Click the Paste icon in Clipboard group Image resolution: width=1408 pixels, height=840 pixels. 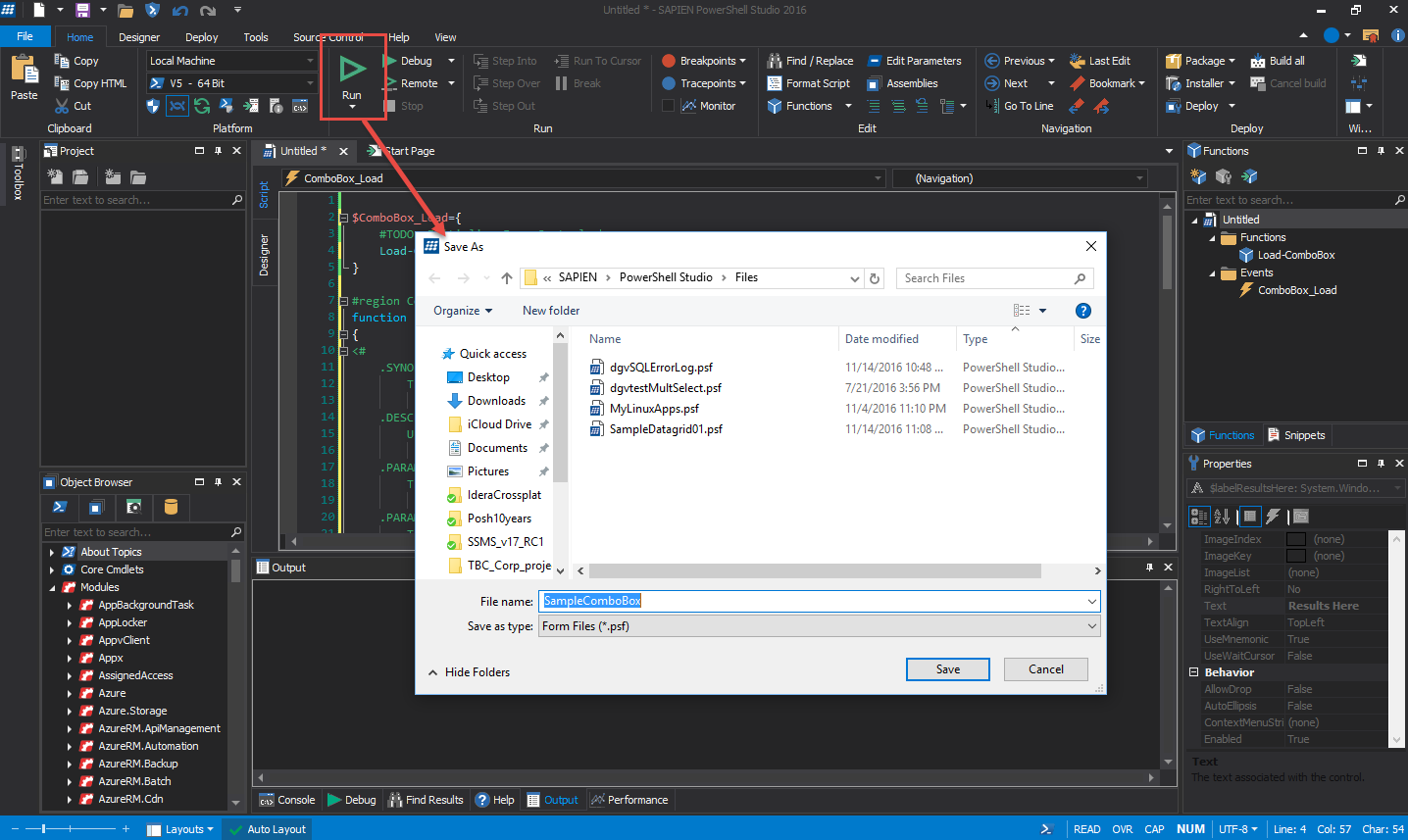click(24, 69)
